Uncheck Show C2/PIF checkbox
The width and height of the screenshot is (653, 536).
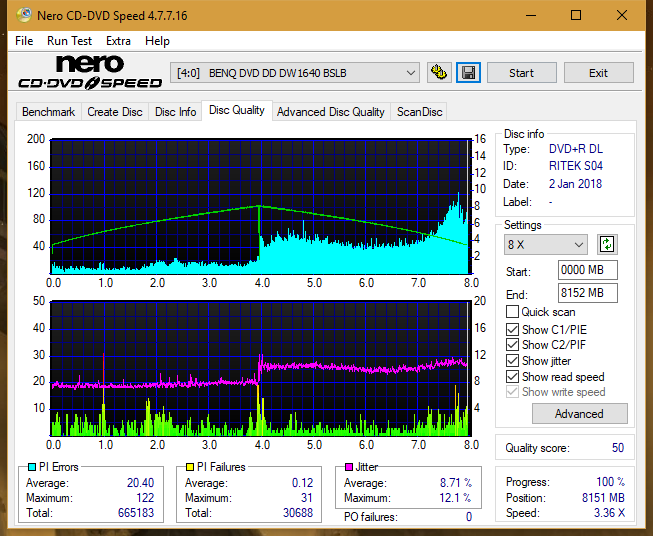point(512,345)
